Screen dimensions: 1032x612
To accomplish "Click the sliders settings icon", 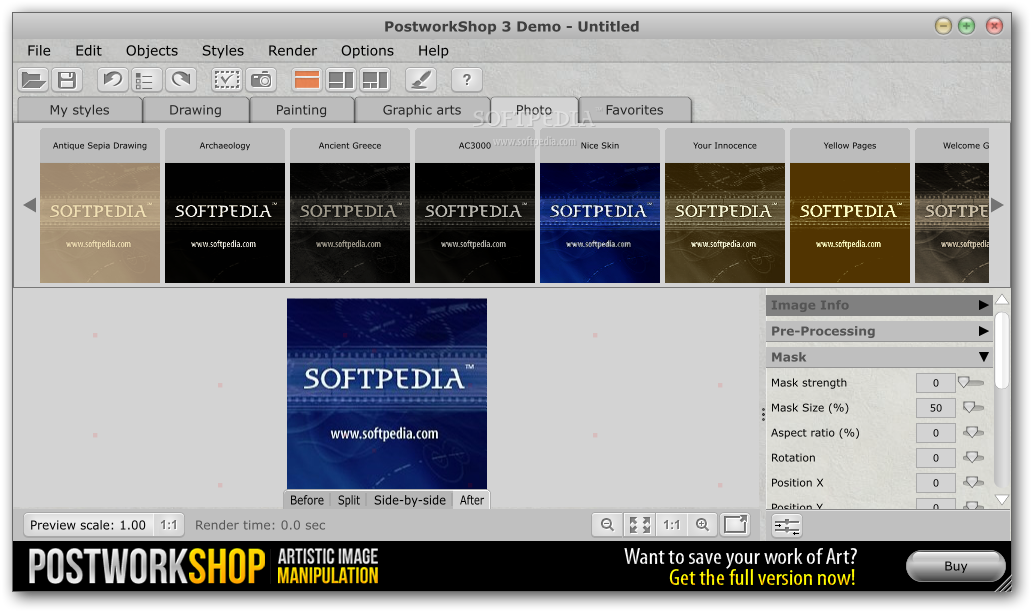I will pyautogui.click(x=787, y=526).
